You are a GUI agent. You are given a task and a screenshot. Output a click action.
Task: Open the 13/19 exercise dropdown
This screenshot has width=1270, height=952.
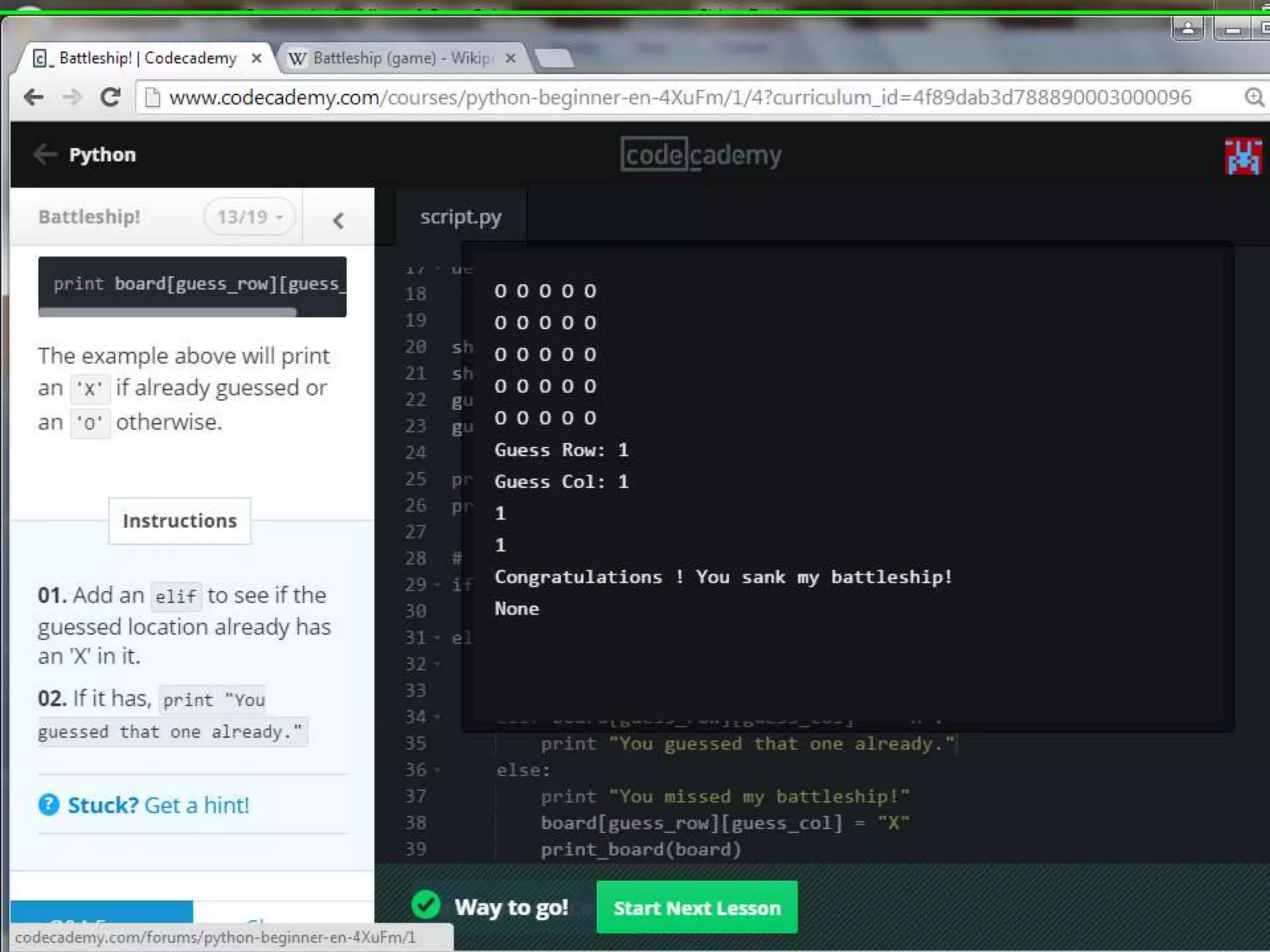(249, 217)
